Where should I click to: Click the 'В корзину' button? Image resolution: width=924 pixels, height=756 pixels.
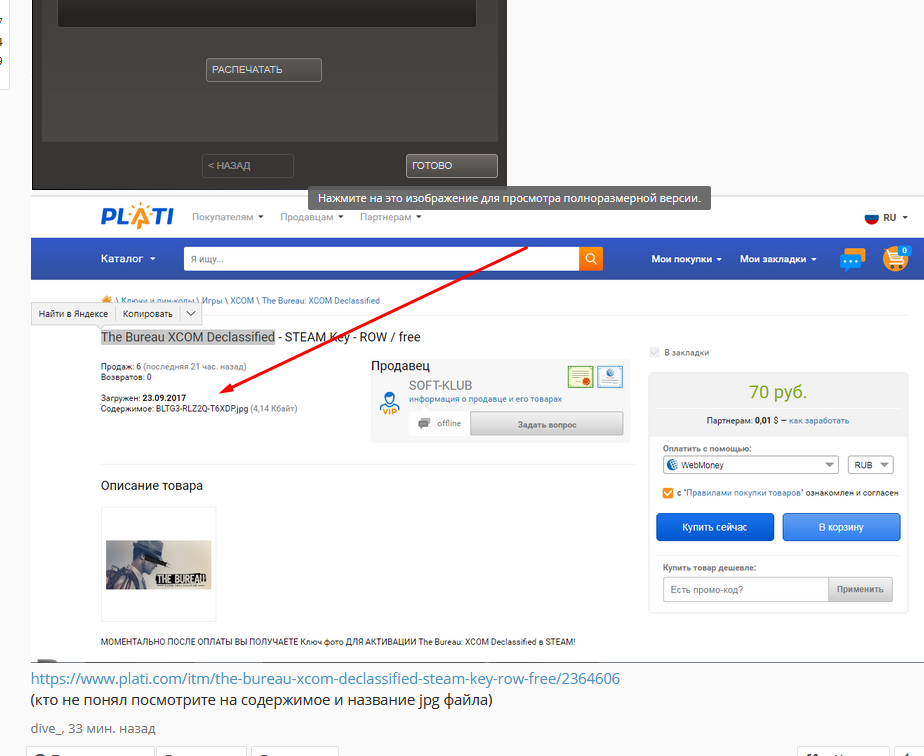(841, 527)
